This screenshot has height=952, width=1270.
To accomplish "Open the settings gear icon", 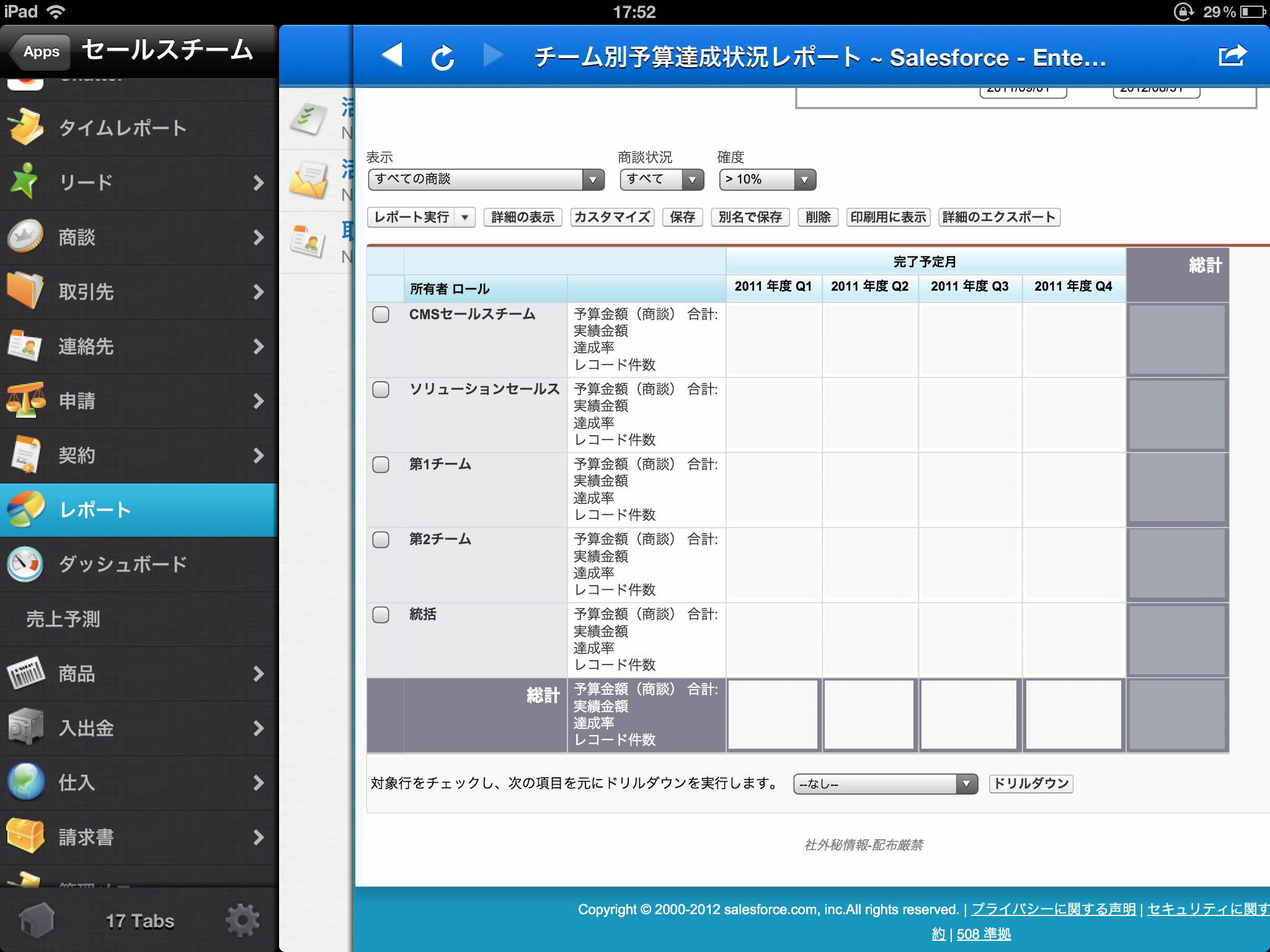I will (x=242, y=920).
